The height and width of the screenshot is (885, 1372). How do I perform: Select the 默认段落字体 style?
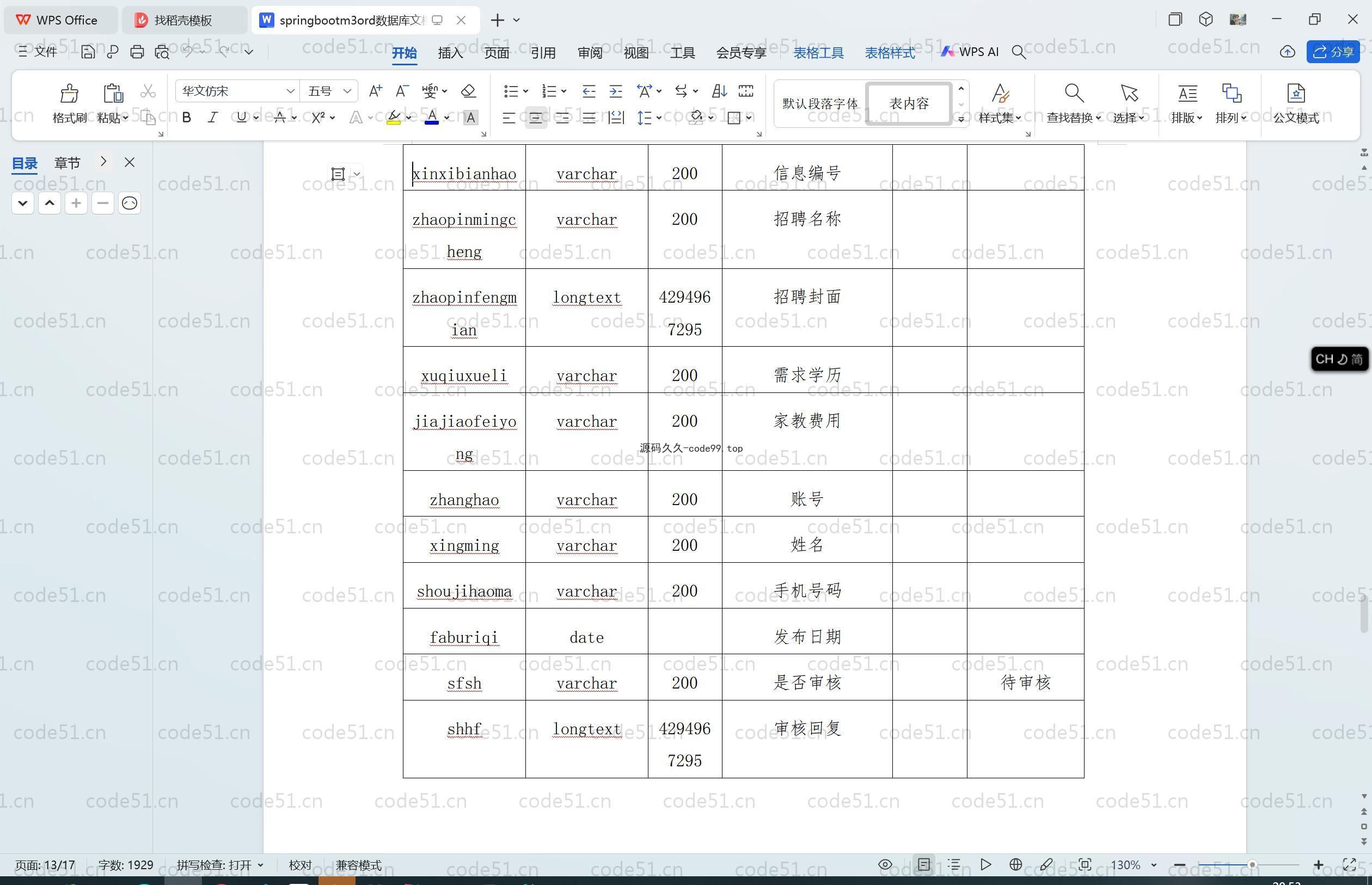pos(819,103)
